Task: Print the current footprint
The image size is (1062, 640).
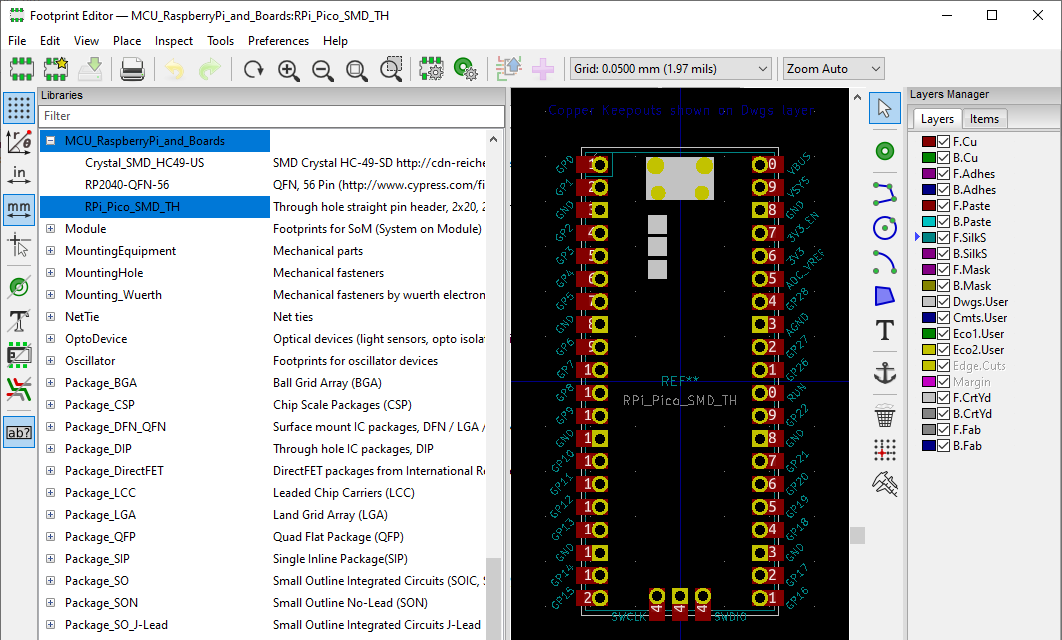Action: pyautogui.click(x=130, y=68)
